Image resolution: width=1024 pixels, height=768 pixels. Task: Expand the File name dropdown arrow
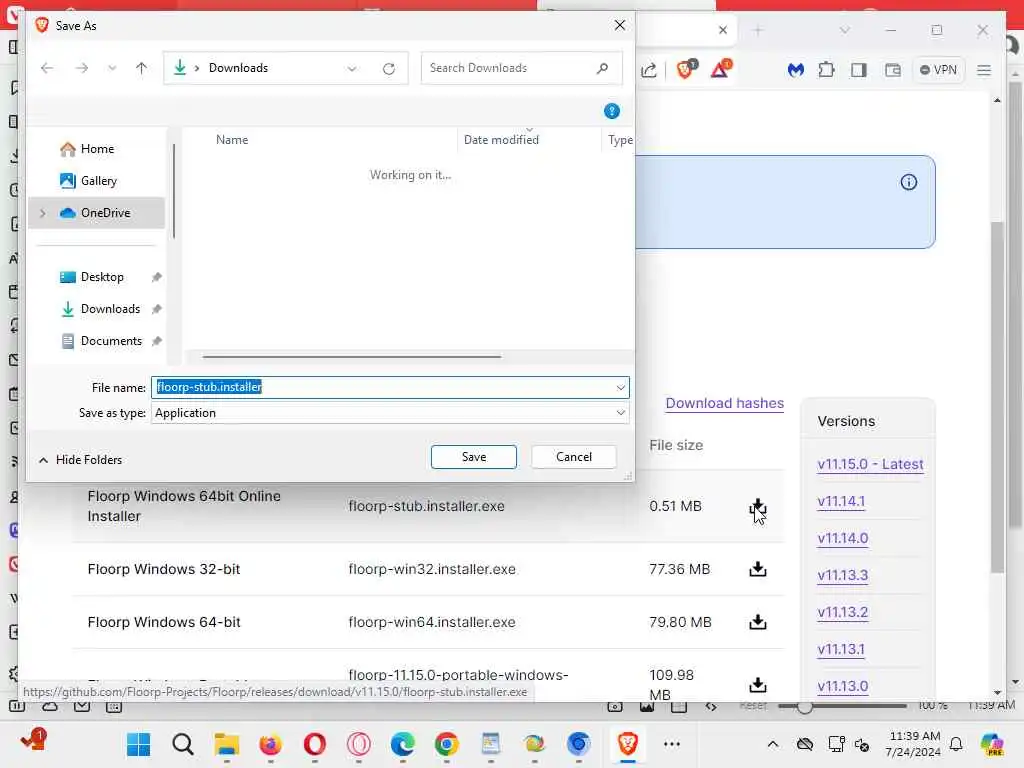click(620, 388)
